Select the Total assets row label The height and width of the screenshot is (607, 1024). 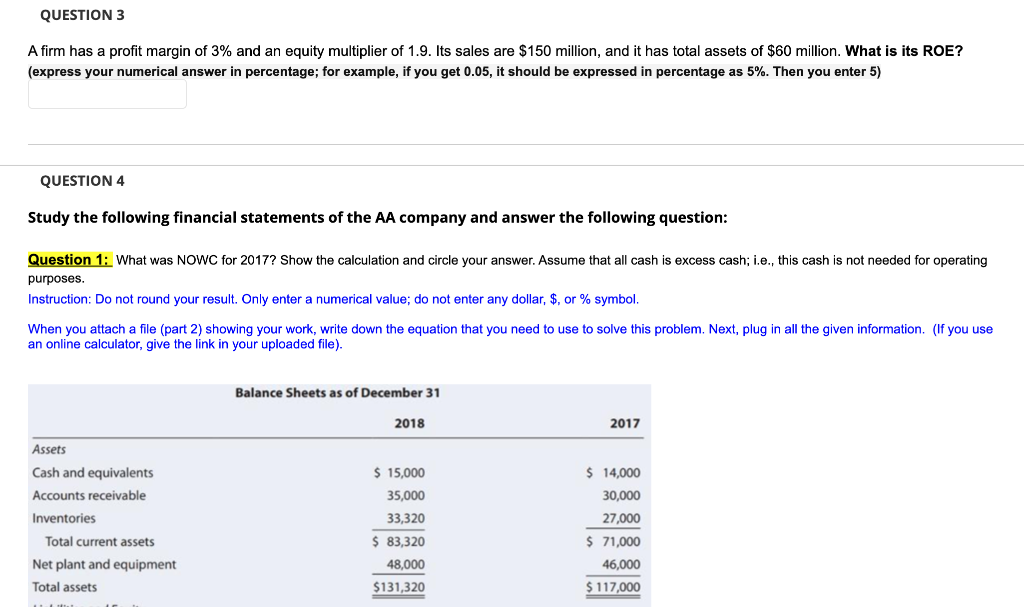pyautogui.click(x=64, y=587)
